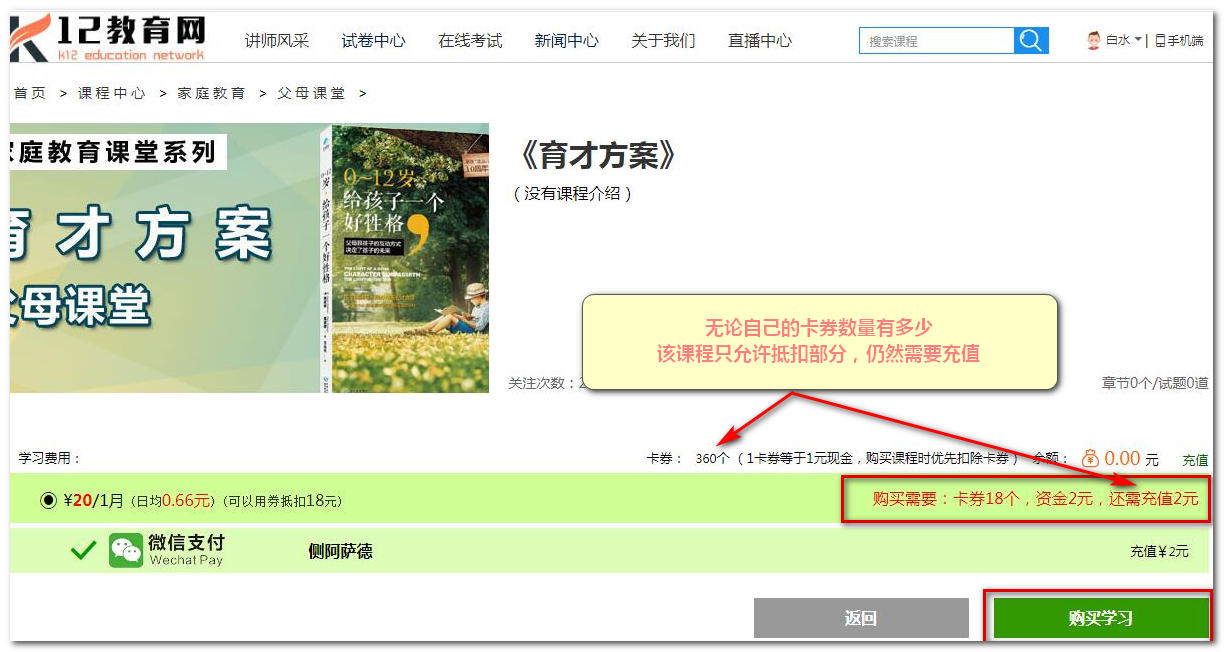Open the 试卷中心 menu item
The width and height of the screenshot is (1224, 652).
[x=373, y=41]
